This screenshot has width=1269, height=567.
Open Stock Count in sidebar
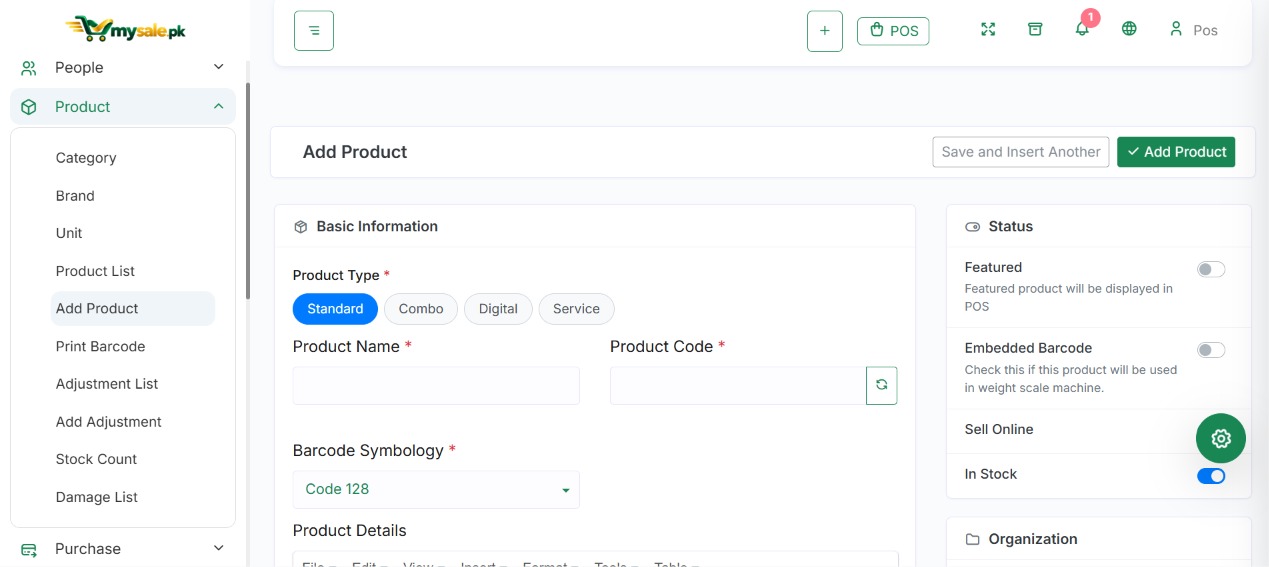pos(96,459)
